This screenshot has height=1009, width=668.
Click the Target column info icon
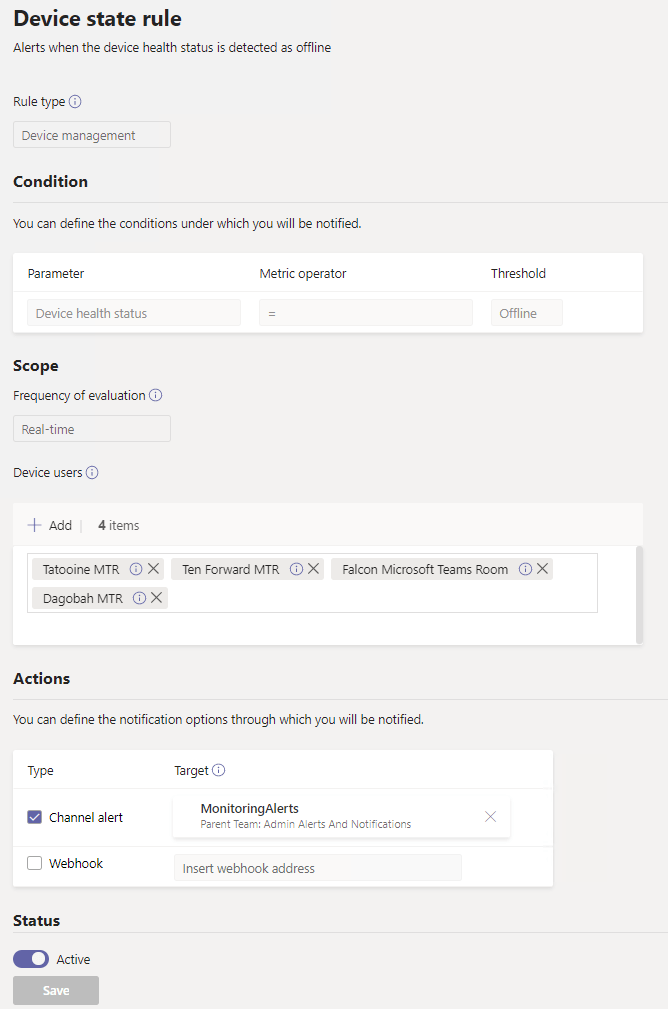[x=219, y=771]
